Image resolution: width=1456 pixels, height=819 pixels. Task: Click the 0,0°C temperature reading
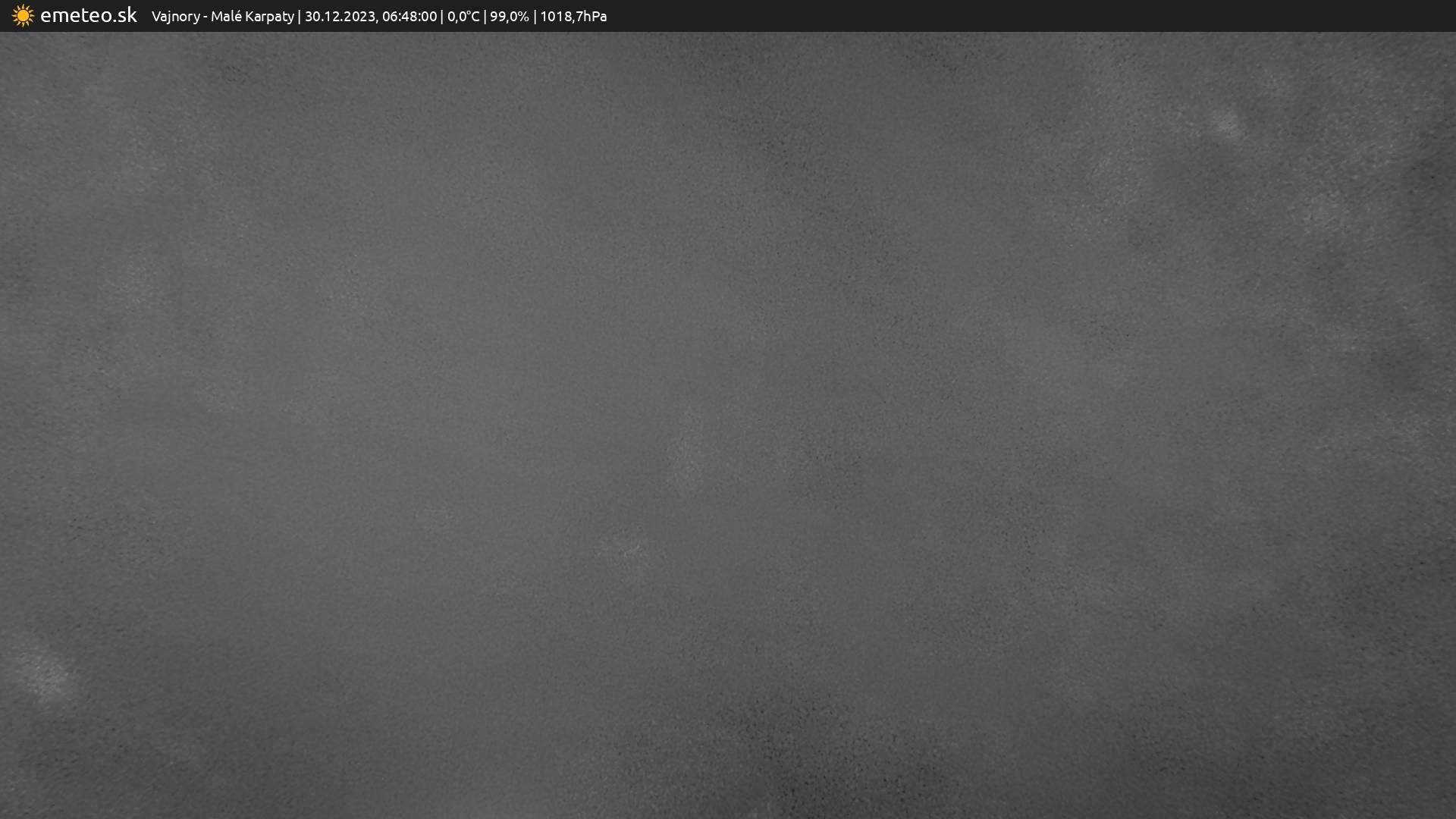(463, 16)
